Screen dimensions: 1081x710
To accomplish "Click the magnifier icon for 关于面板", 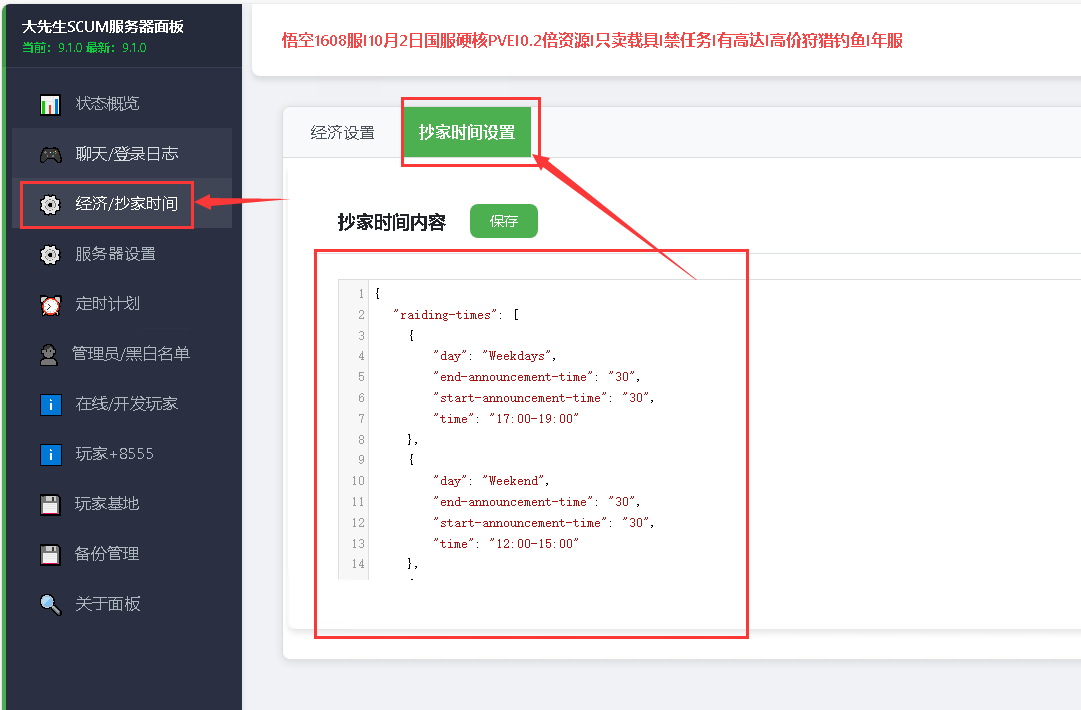I will pos(50,604).
